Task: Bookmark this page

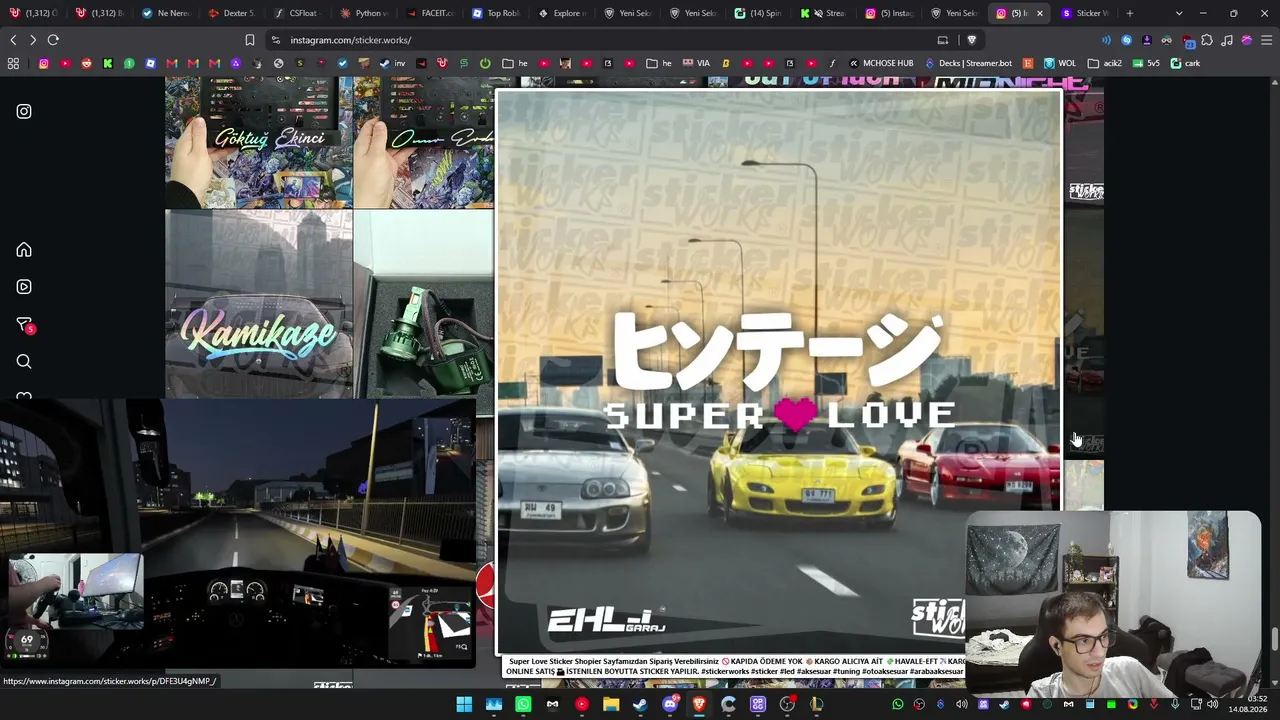Action: (x=250, y=40)
